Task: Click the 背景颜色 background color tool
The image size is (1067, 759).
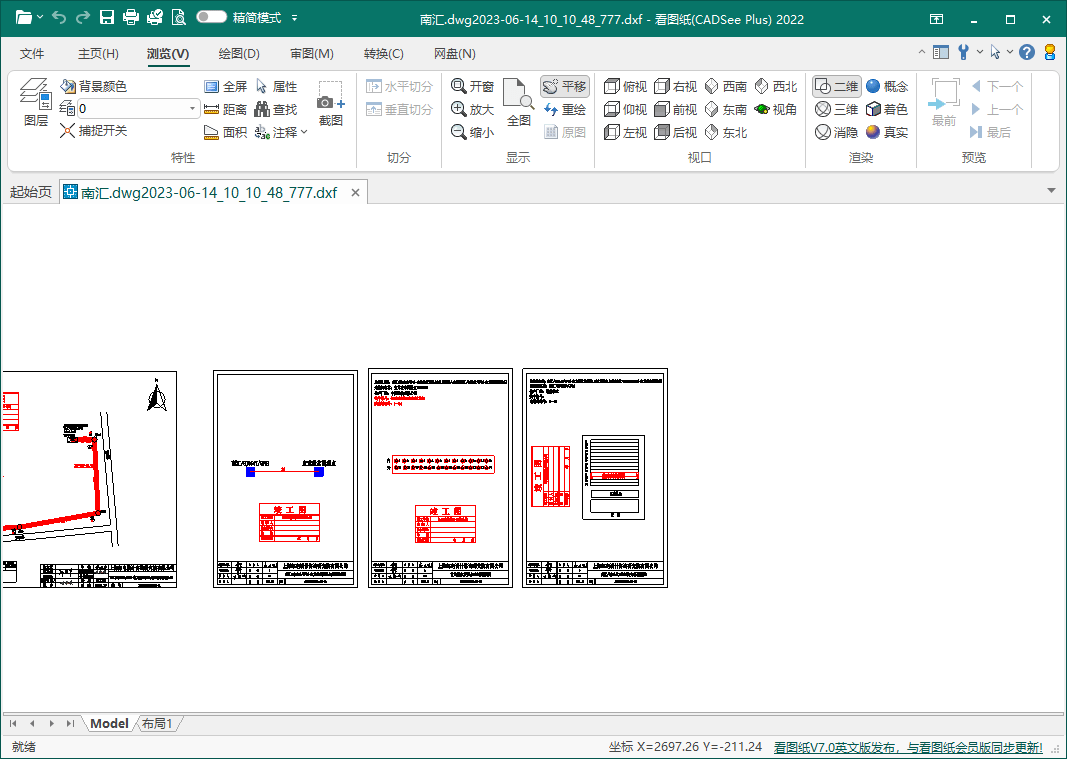Action: [x=94, y=86]
